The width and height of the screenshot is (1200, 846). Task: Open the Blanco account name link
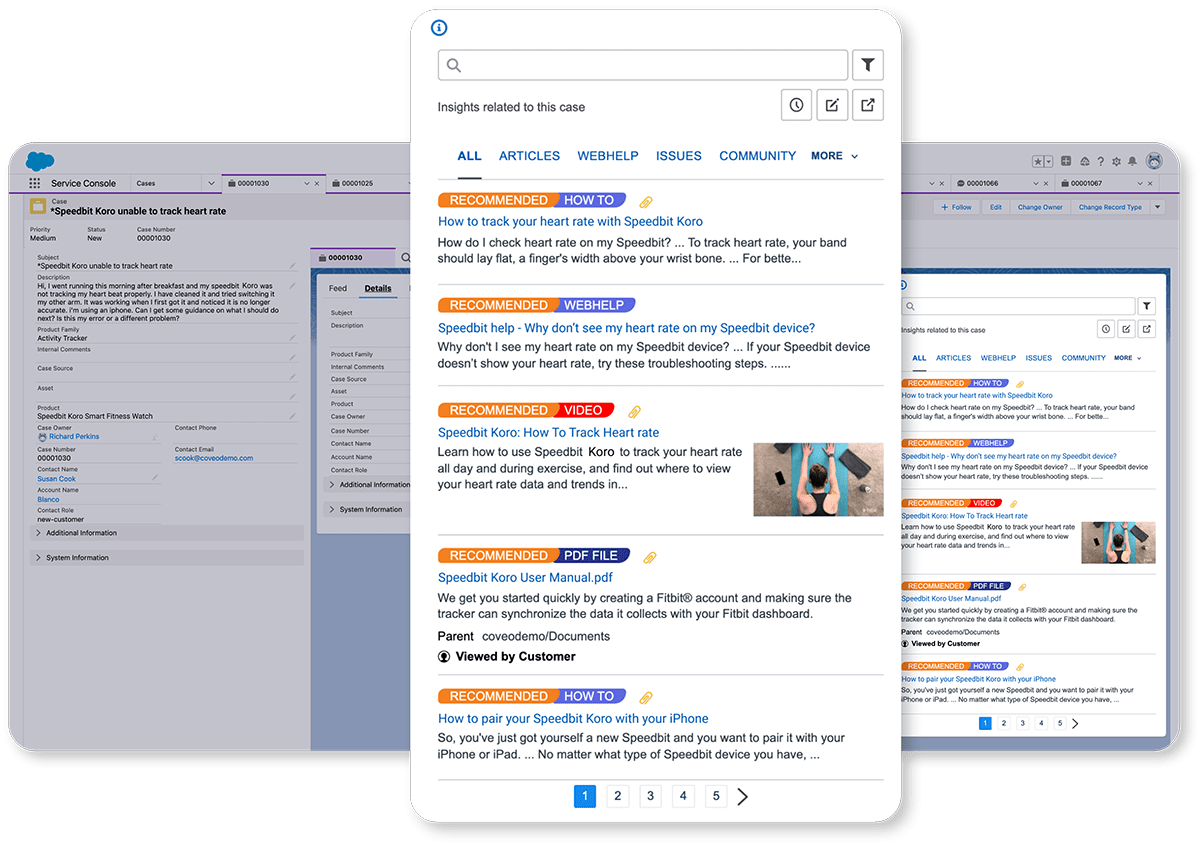click(48, 500)
